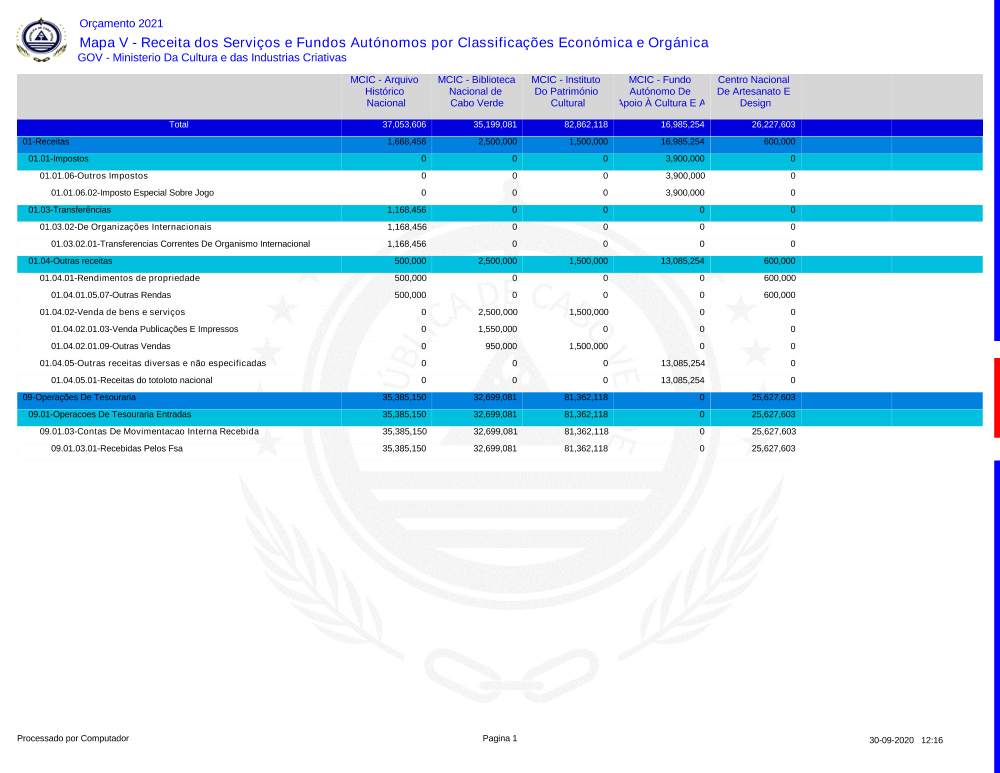Click the red marker on the right edge
This screenshot has width=1000, height=773.
tap(996, 397)
